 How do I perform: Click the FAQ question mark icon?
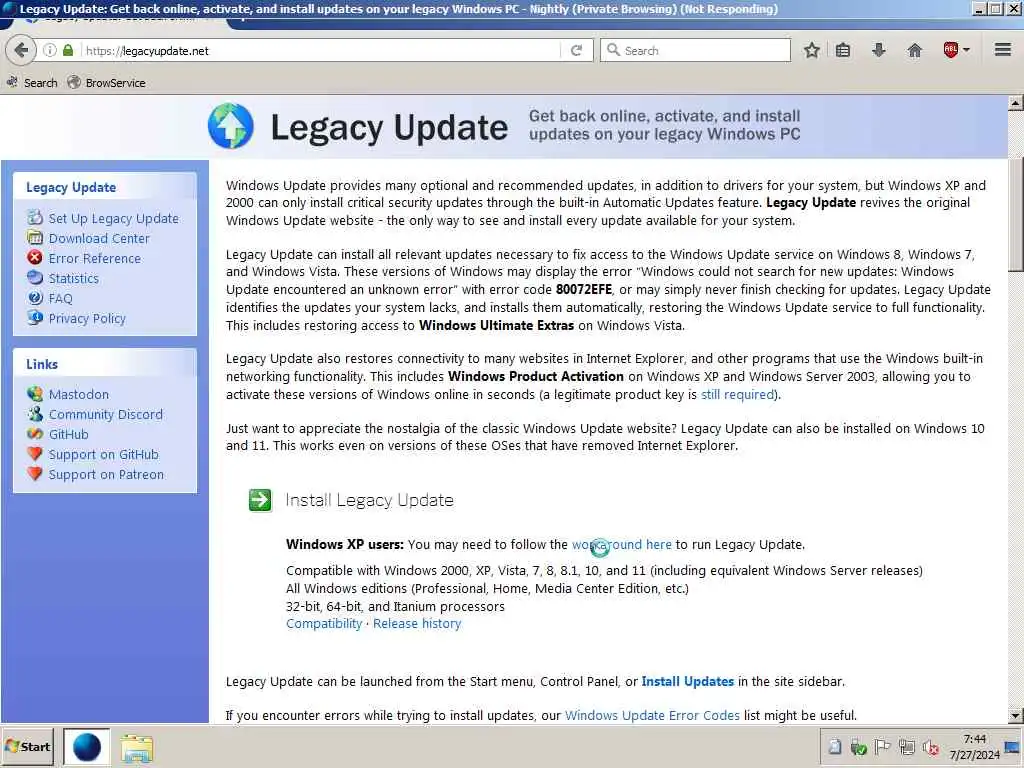click(35, 298)
